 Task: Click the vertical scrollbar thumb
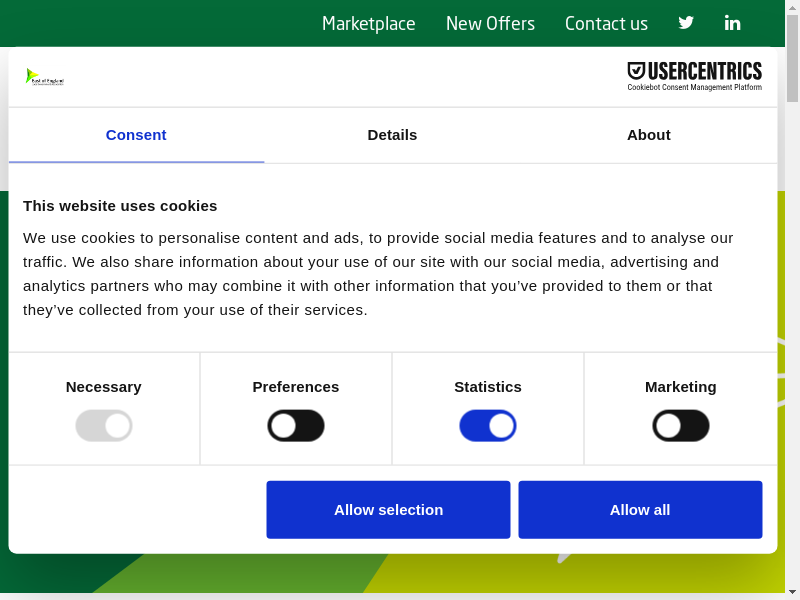coord(792,60)
